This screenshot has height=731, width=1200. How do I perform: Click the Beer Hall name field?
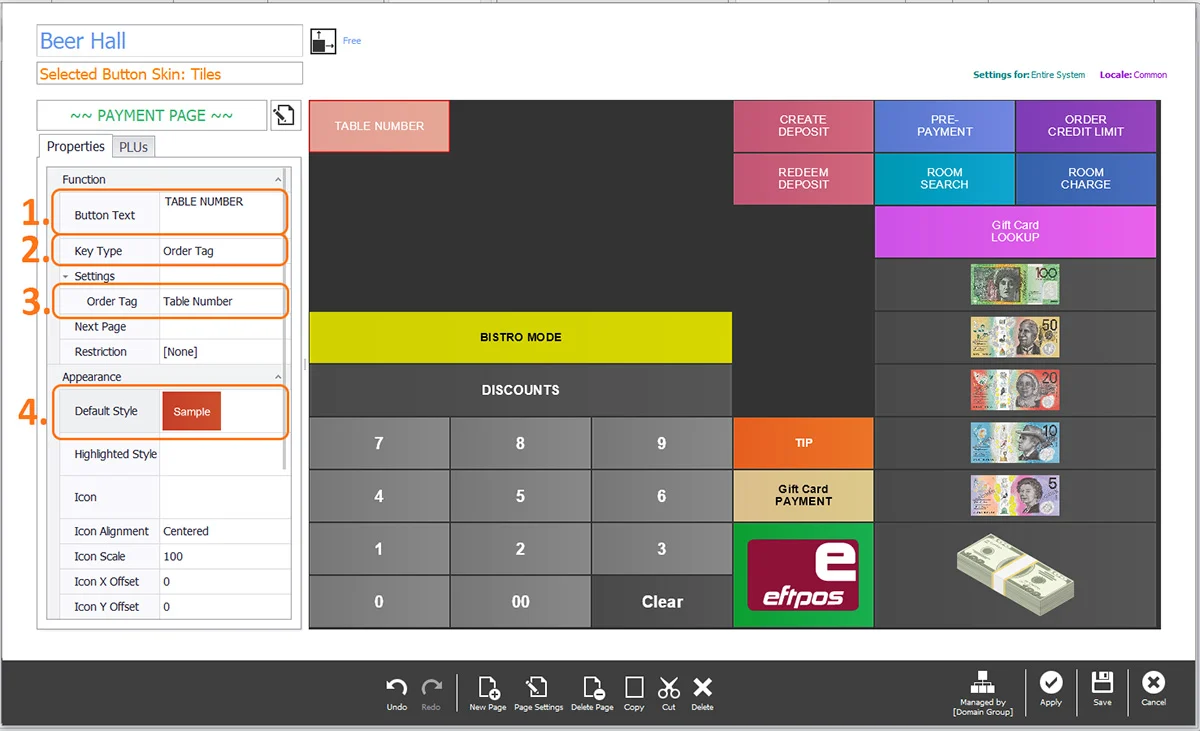(x=169, y=41)
